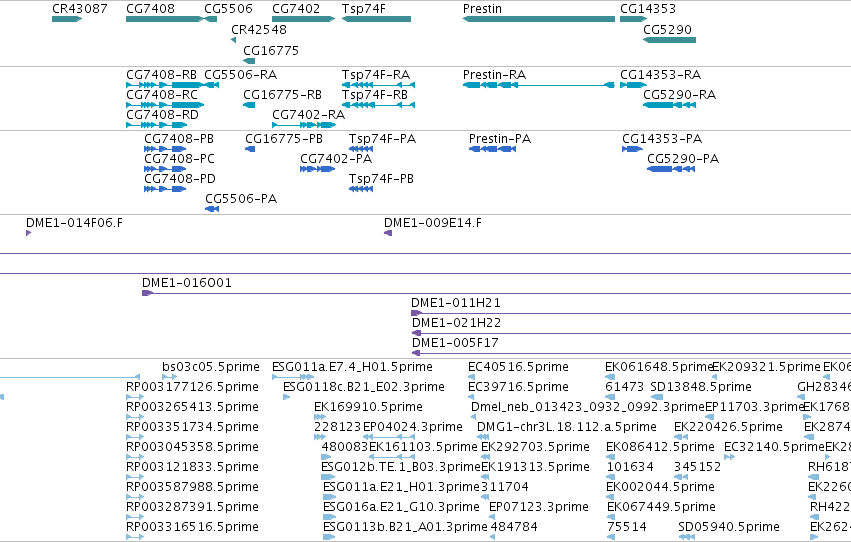Click EST DMG1-chr3L.18.112.a.5prime
The image size is (851, 542).
tap(481, 437)
